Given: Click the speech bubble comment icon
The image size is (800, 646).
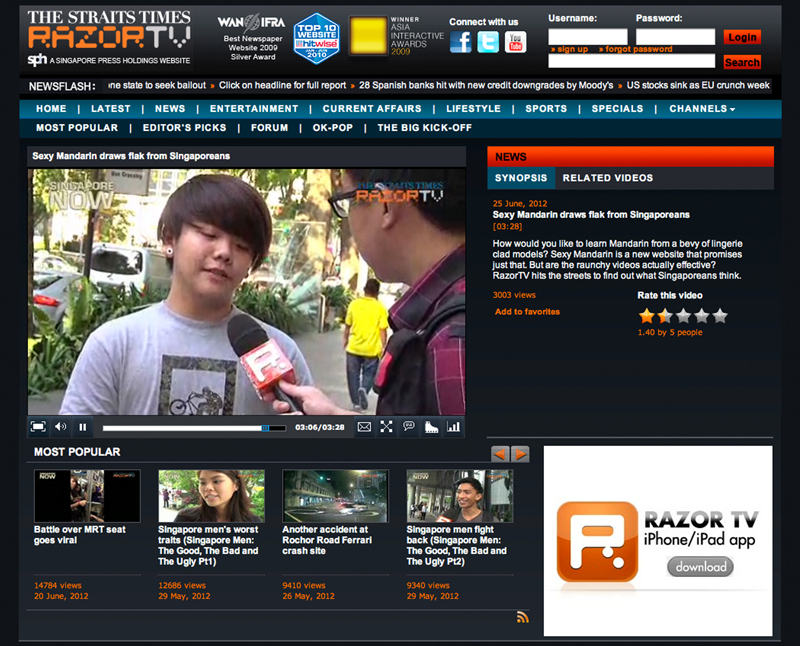Looking at the screenshot, I should 409,427.
